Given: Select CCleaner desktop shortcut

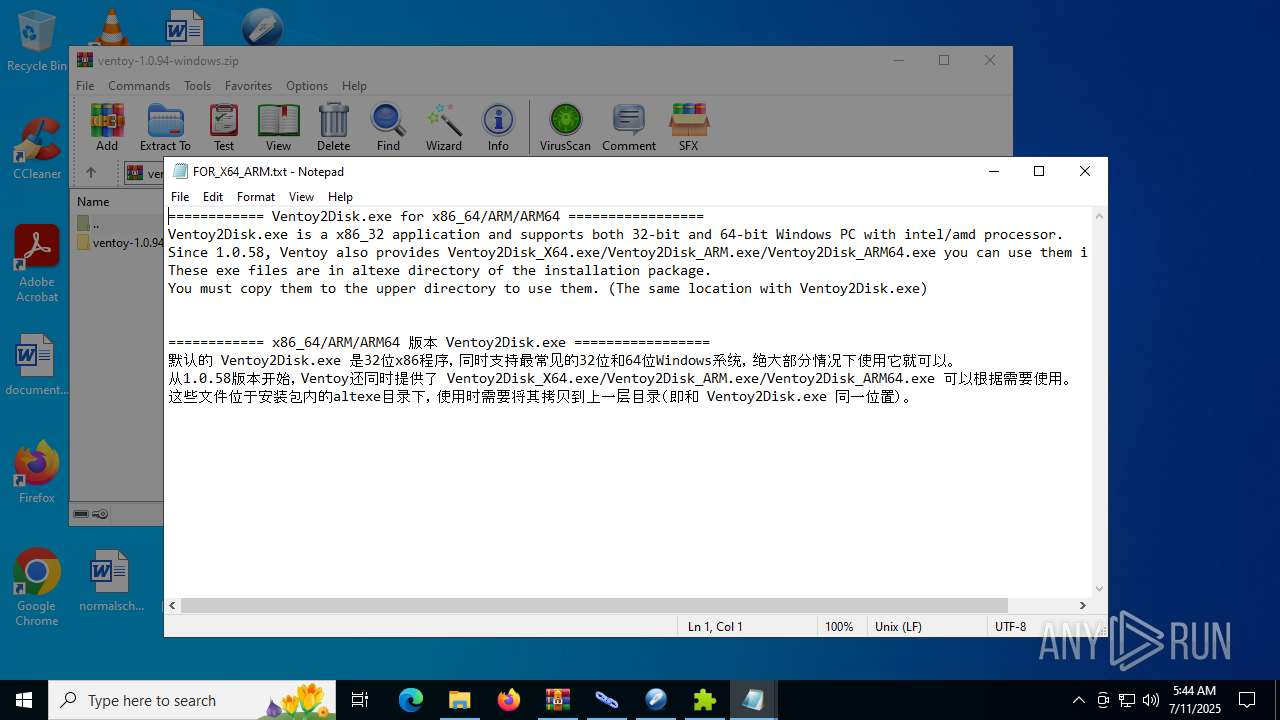Looking at the screenshot, I should pyautogui.click(x=37, y=149).
